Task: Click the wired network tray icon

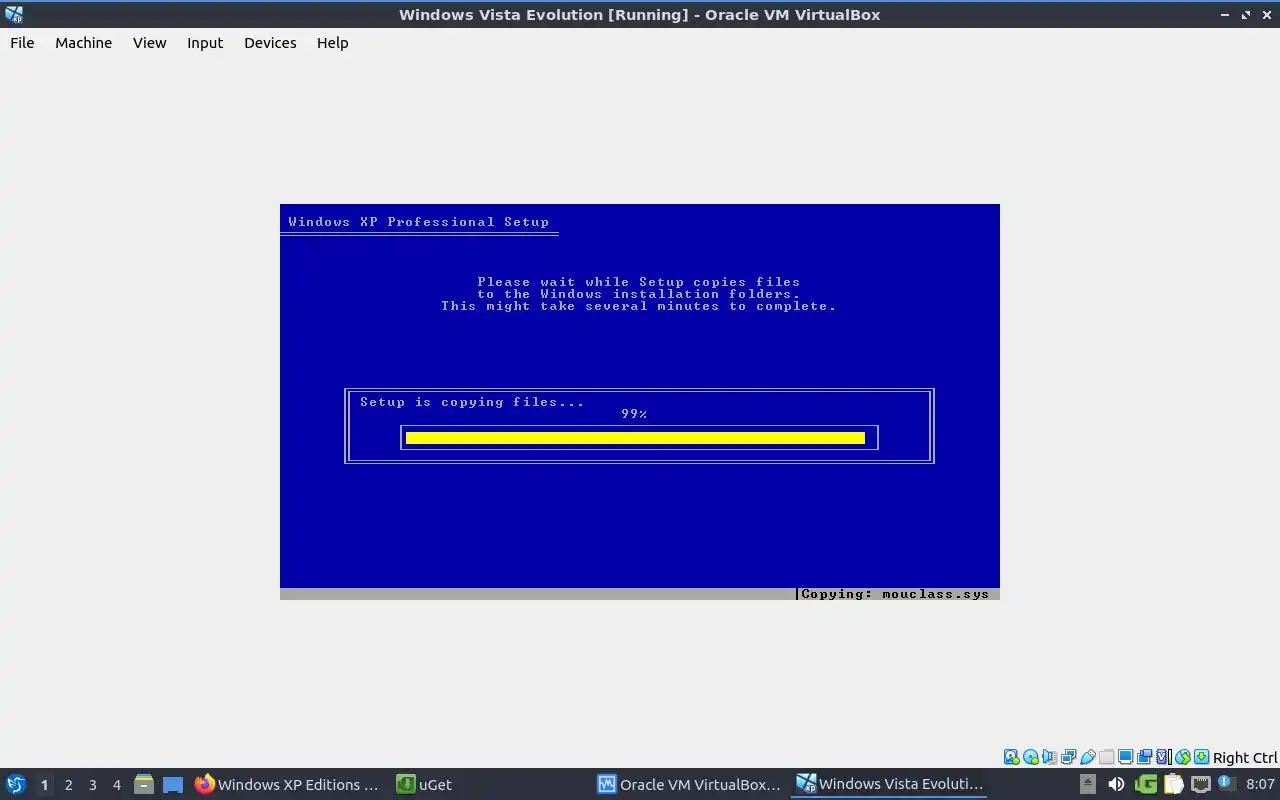Action: coord(1201,784)
